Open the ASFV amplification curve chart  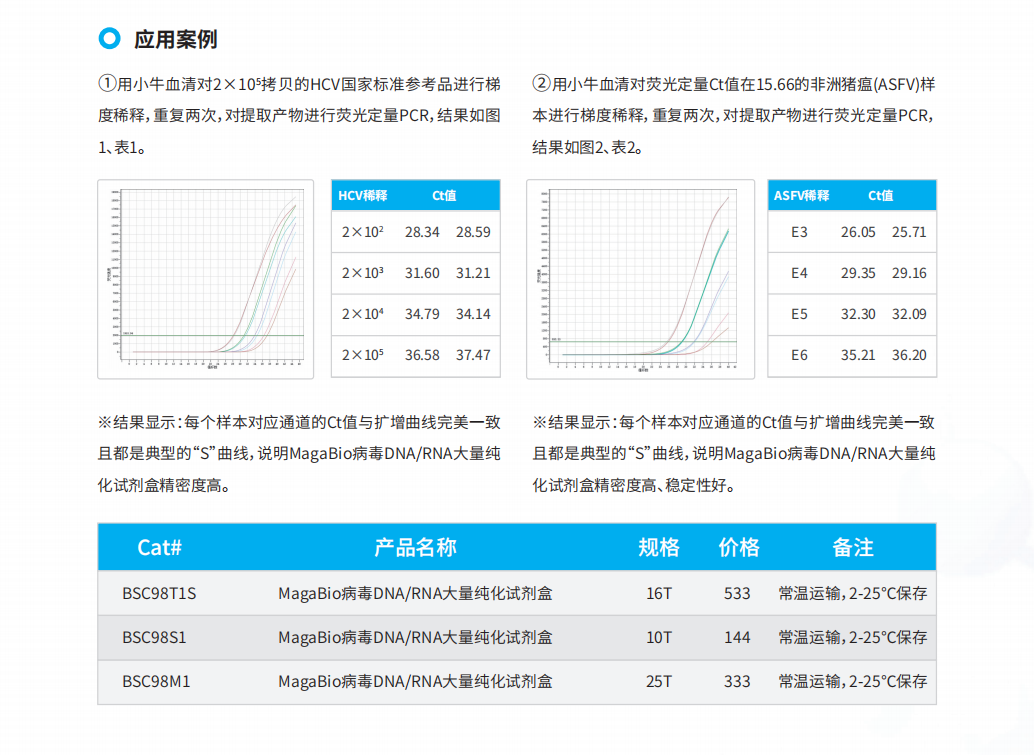(x=640, y=279)
